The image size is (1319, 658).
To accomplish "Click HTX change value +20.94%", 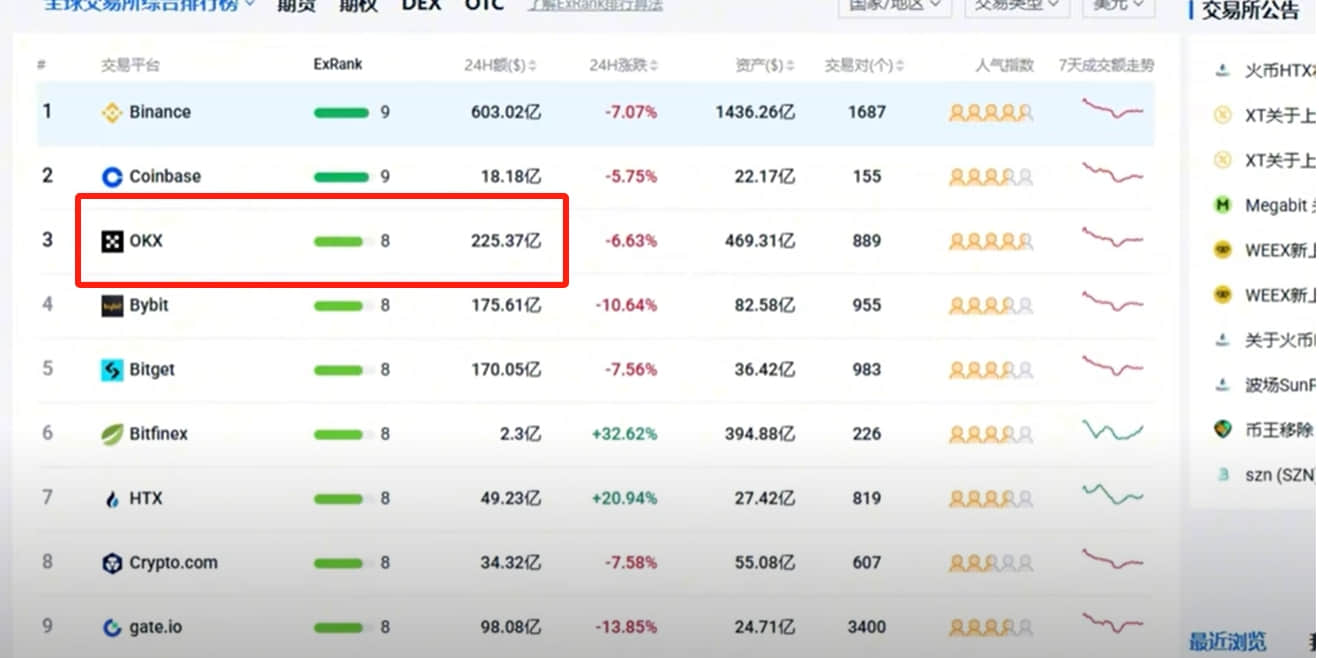I will pyautogui.click(x=624, y=499).
